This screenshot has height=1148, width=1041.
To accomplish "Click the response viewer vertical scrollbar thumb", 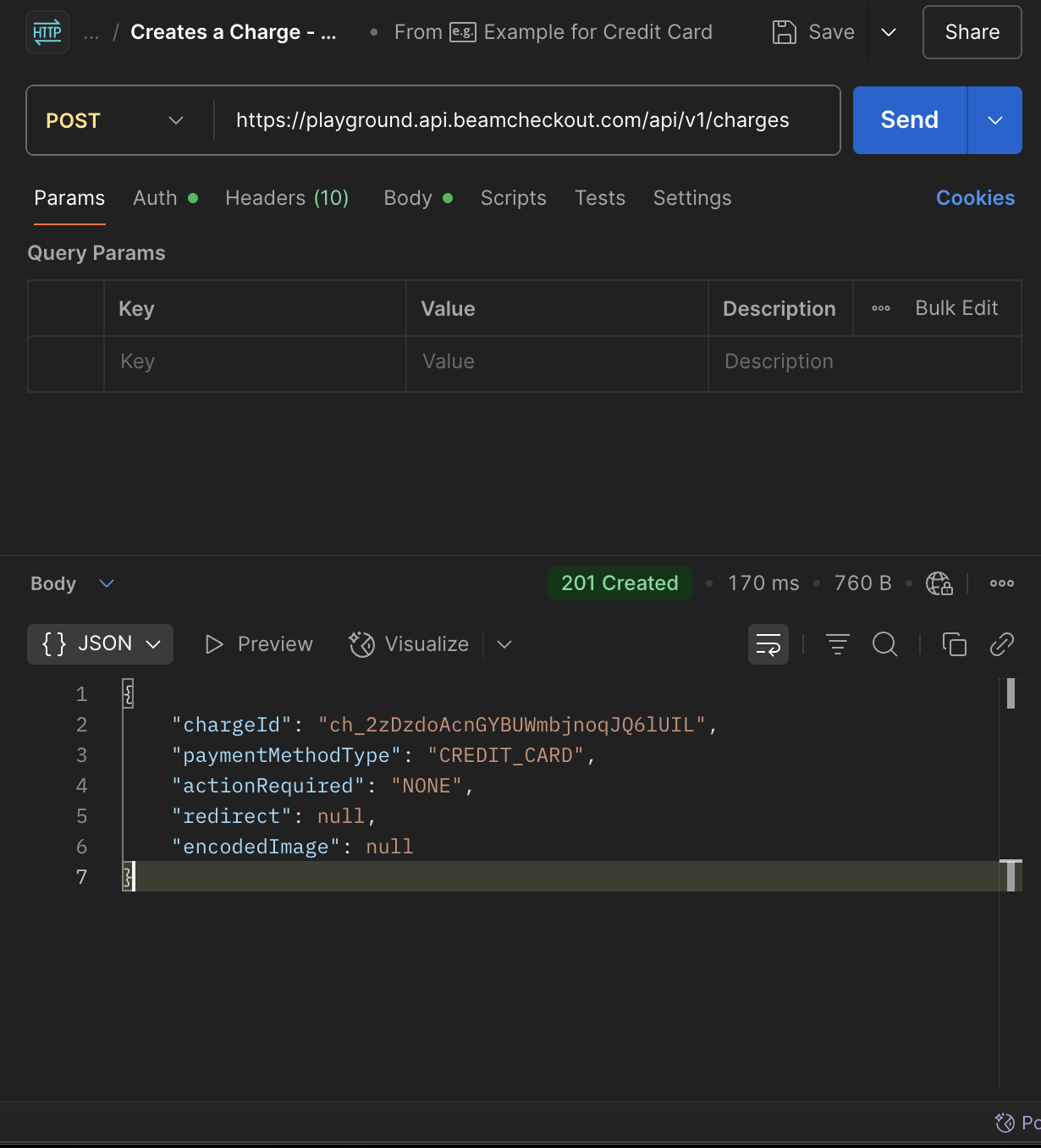I will click(1011, 693).
